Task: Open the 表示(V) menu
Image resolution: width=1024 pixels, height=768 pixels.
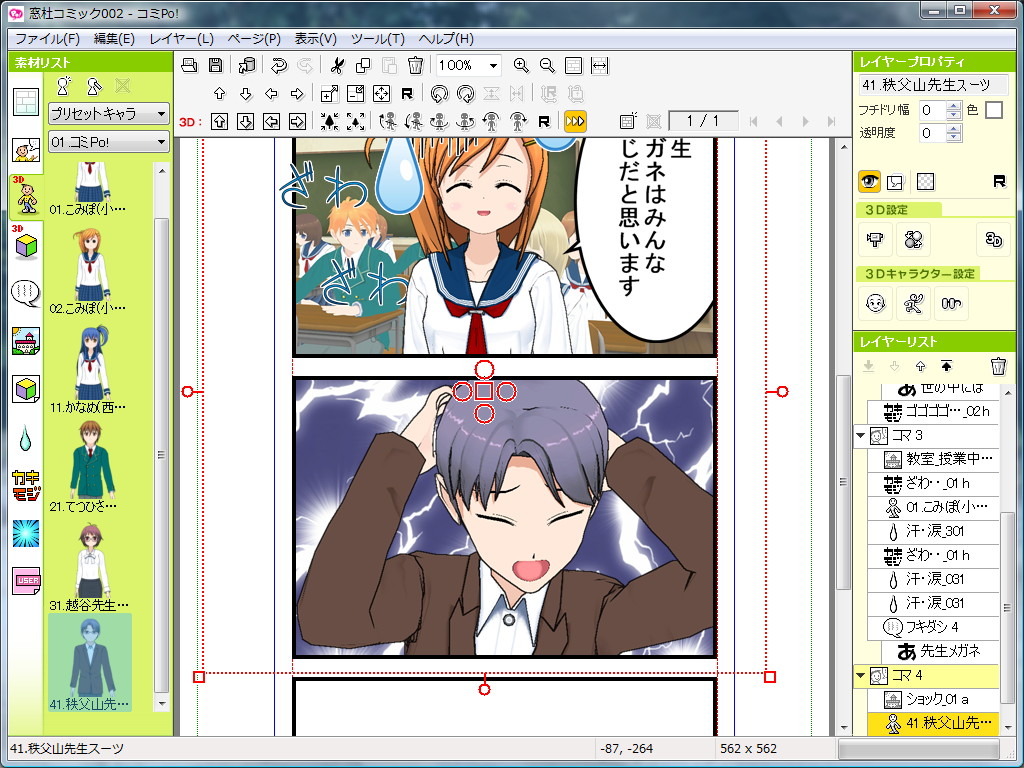Action: click(x=314, y=38)
